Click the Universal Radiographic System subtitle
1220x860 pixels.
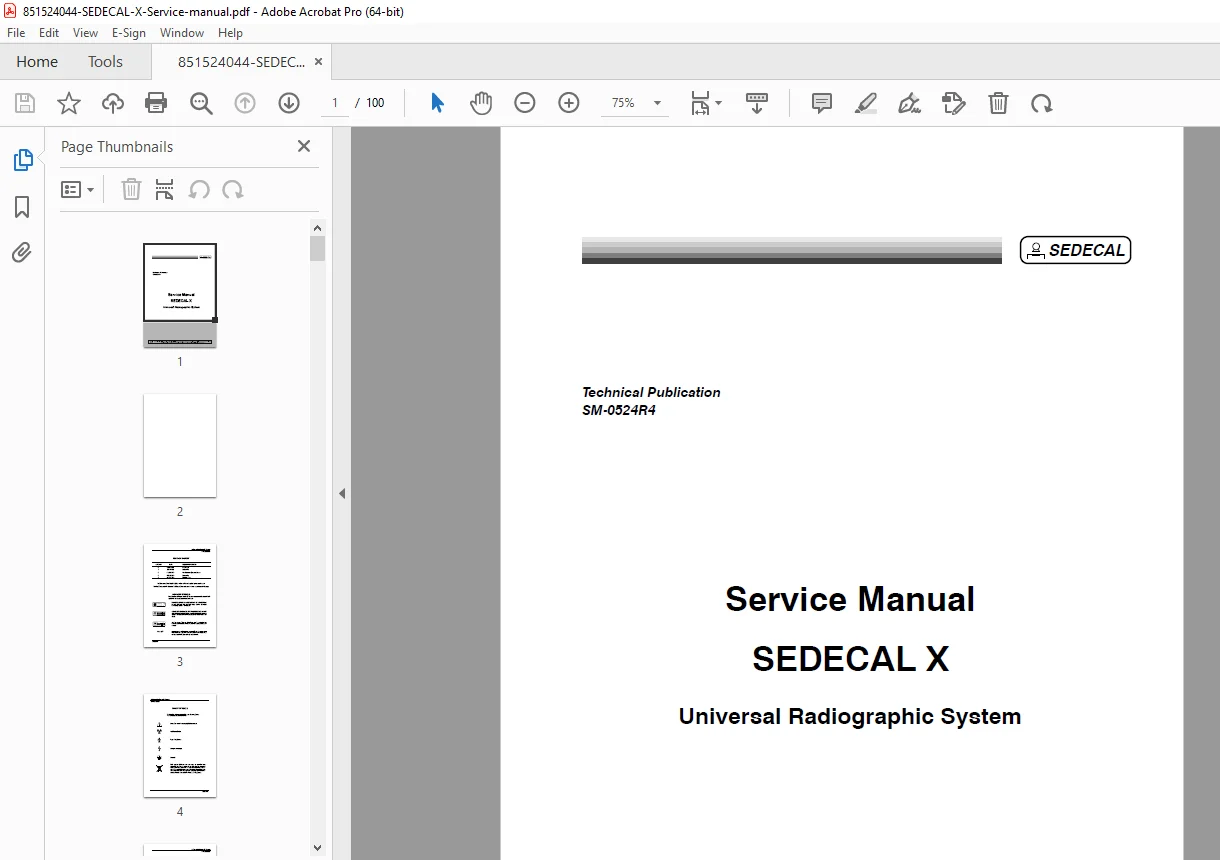(x=850, y=717)
